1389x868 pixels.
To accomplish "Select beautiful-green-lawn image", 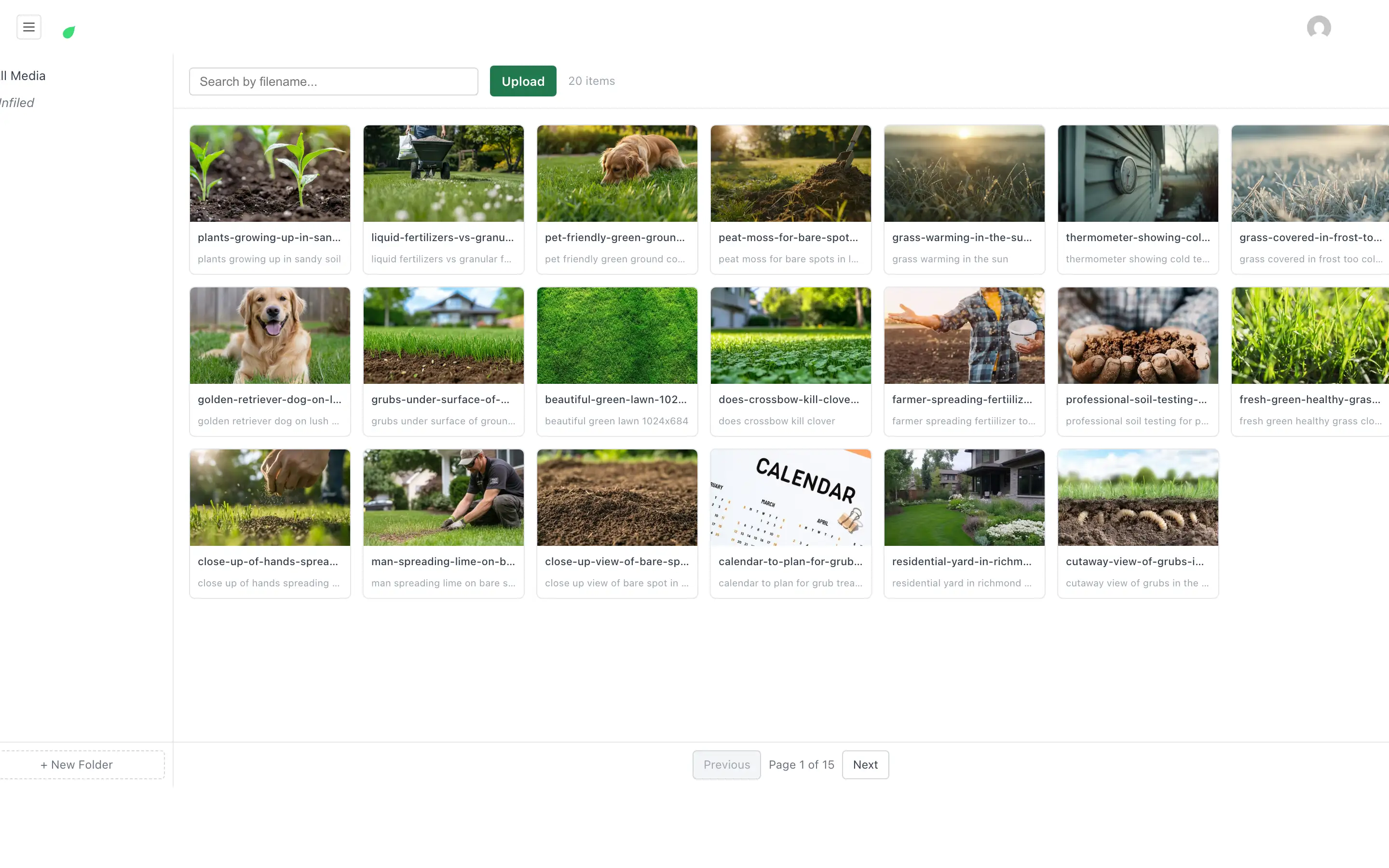I will [x=617, y=335].
